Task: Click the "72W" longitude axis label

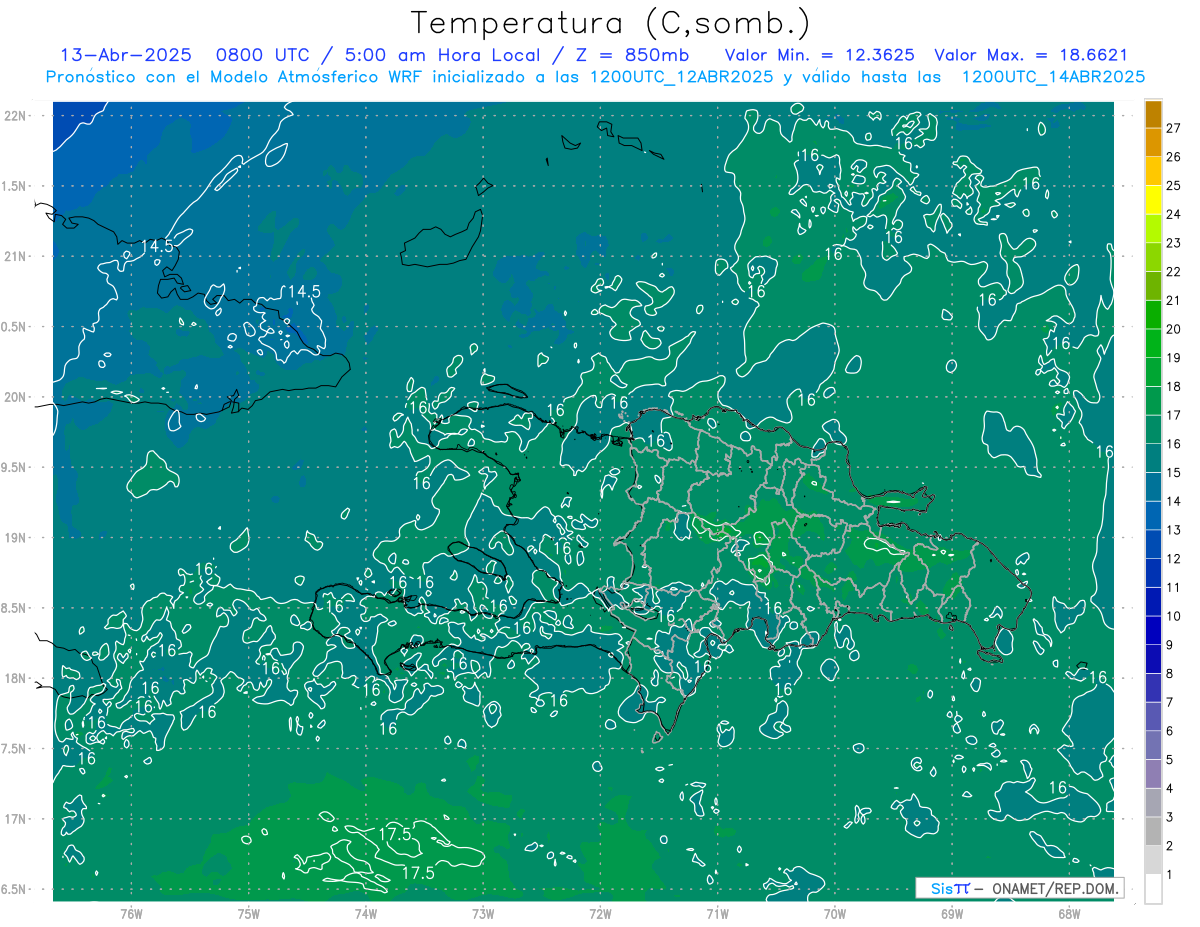Action: point(600,914)
